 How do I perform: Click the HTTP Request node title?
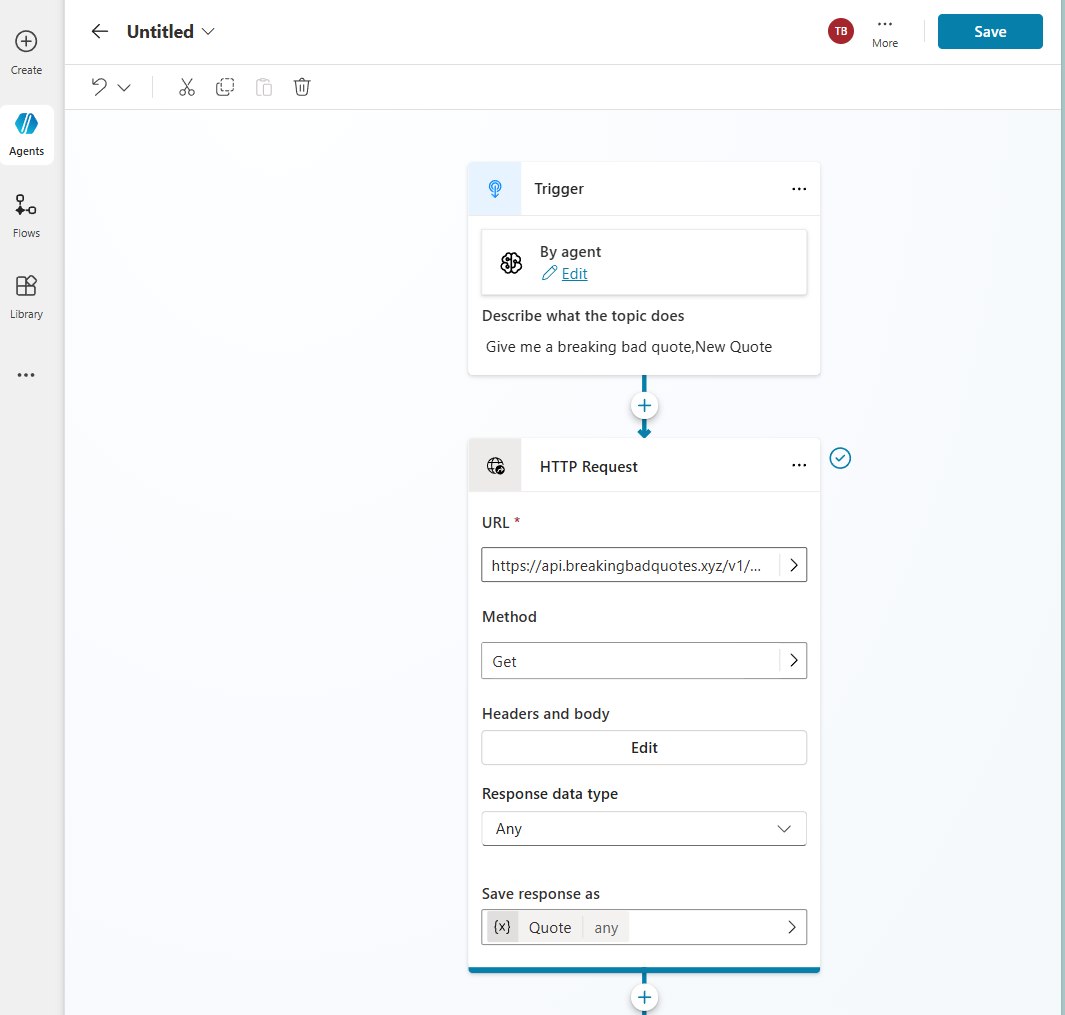[x=588, y=467]
